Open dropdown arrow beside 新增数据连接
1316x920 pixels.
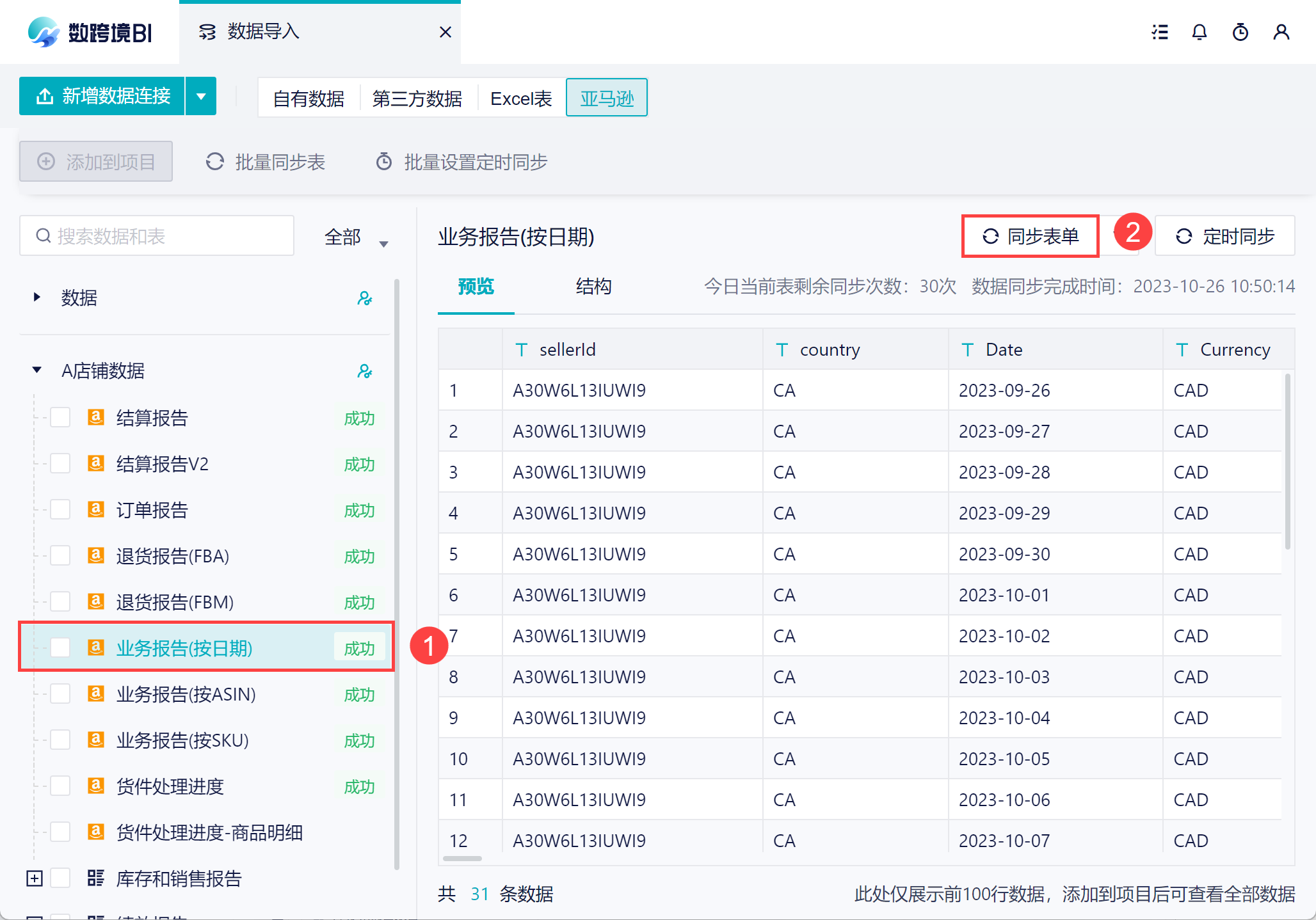tap(201, 97)
